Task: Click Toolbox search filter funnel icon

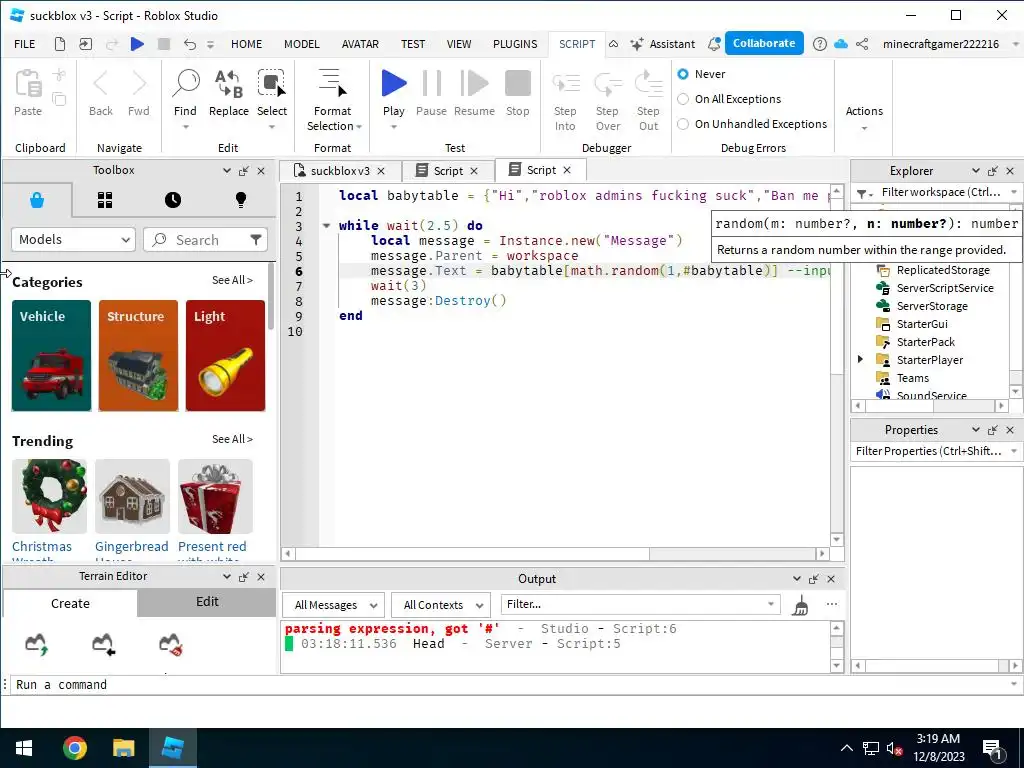Action: (256, 240)
